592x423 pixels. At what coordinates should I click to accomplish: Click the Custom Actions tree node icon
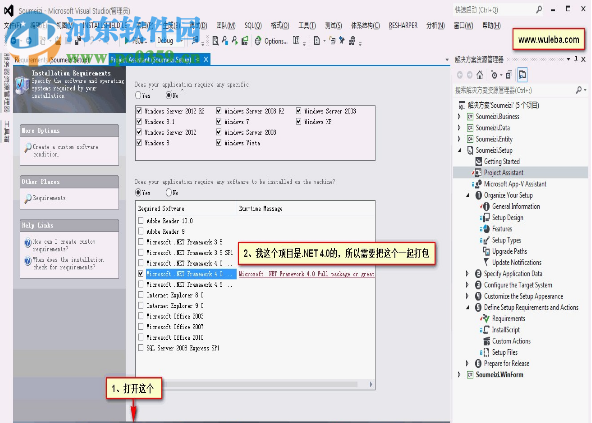click(x=487, y=341)
